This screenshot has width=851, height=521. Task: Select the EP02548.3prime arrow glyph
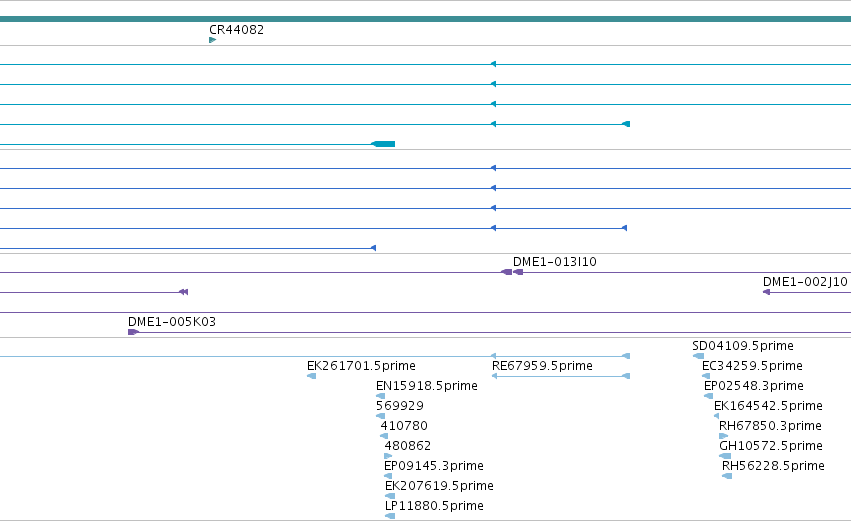tap(708, 396)
